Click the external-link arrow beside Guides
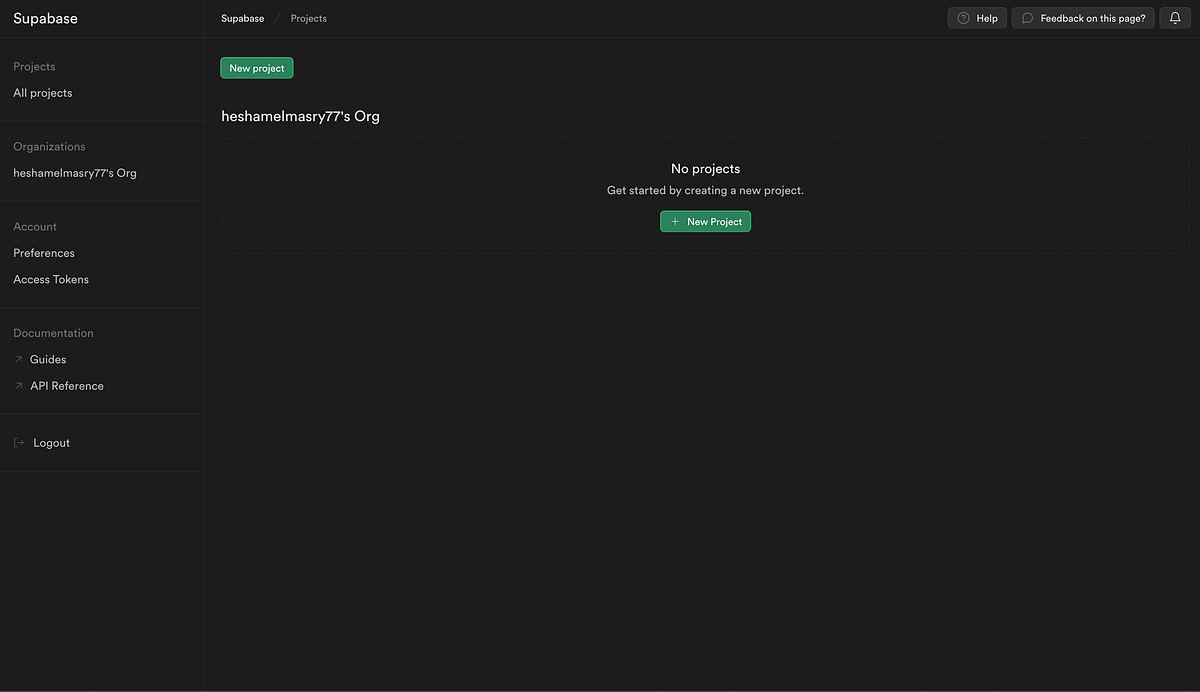Viewport: 1200px width, 692px height. click(18, 358)
